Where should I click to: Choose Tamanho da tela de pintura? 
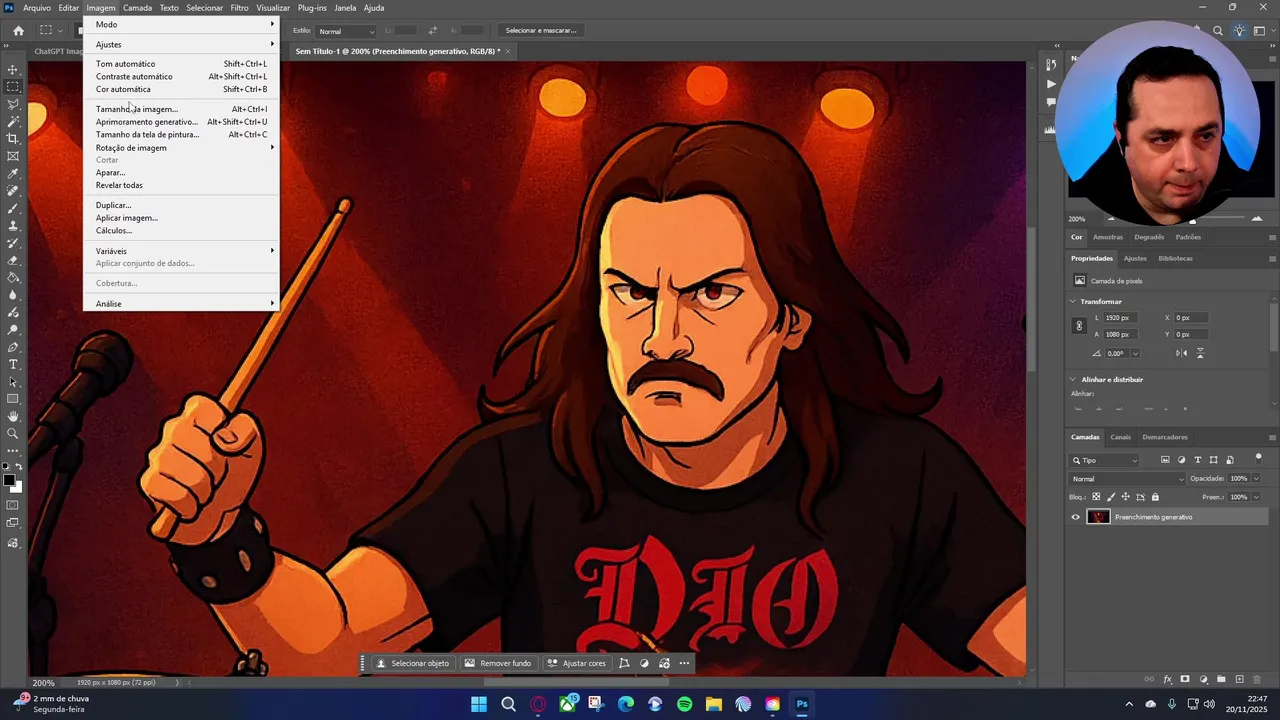[x=181, y=134]
